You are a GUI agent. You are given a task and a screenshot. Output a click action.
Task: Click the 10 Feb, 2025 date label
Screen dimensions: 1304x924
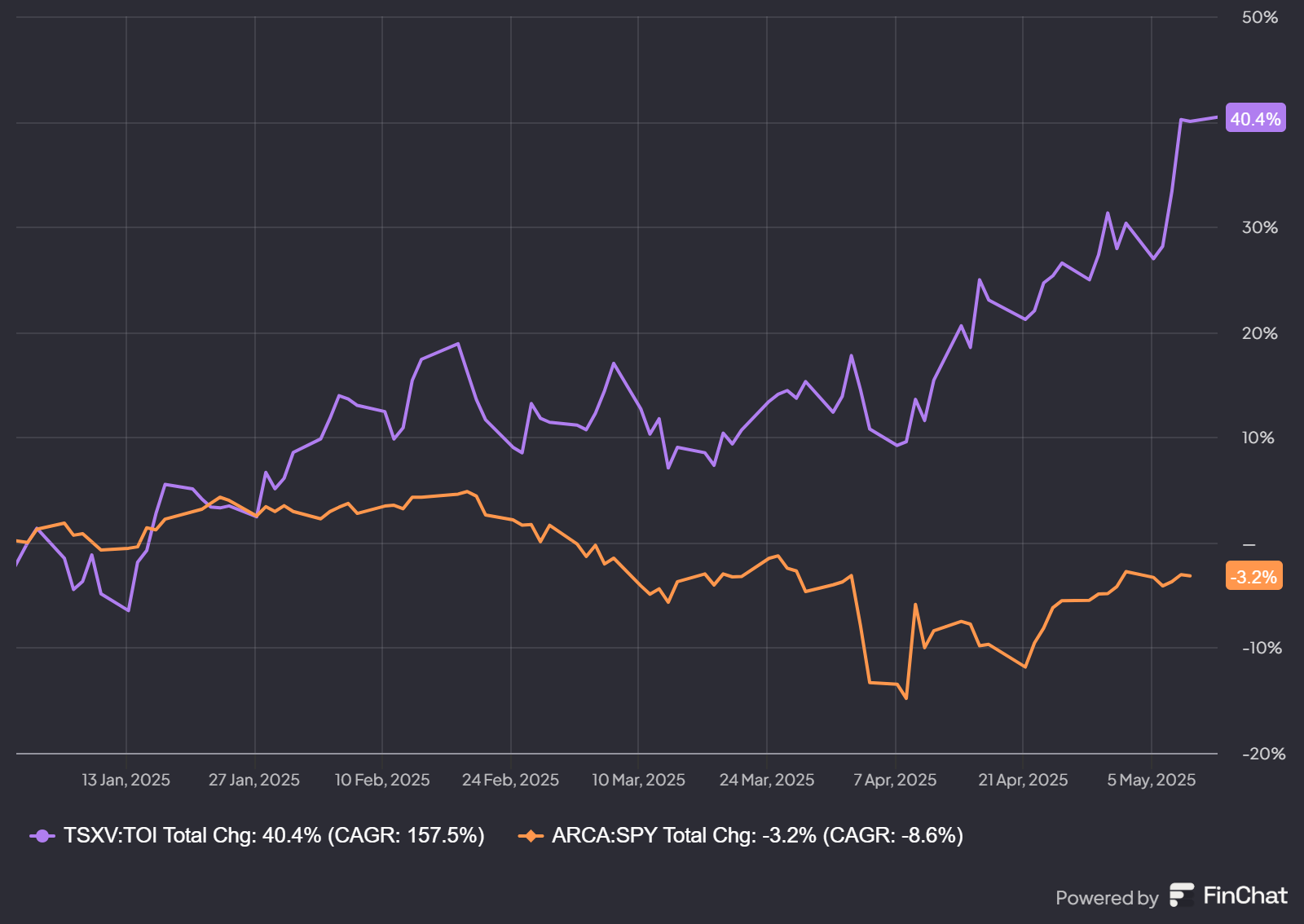click(x=382, y=780)
